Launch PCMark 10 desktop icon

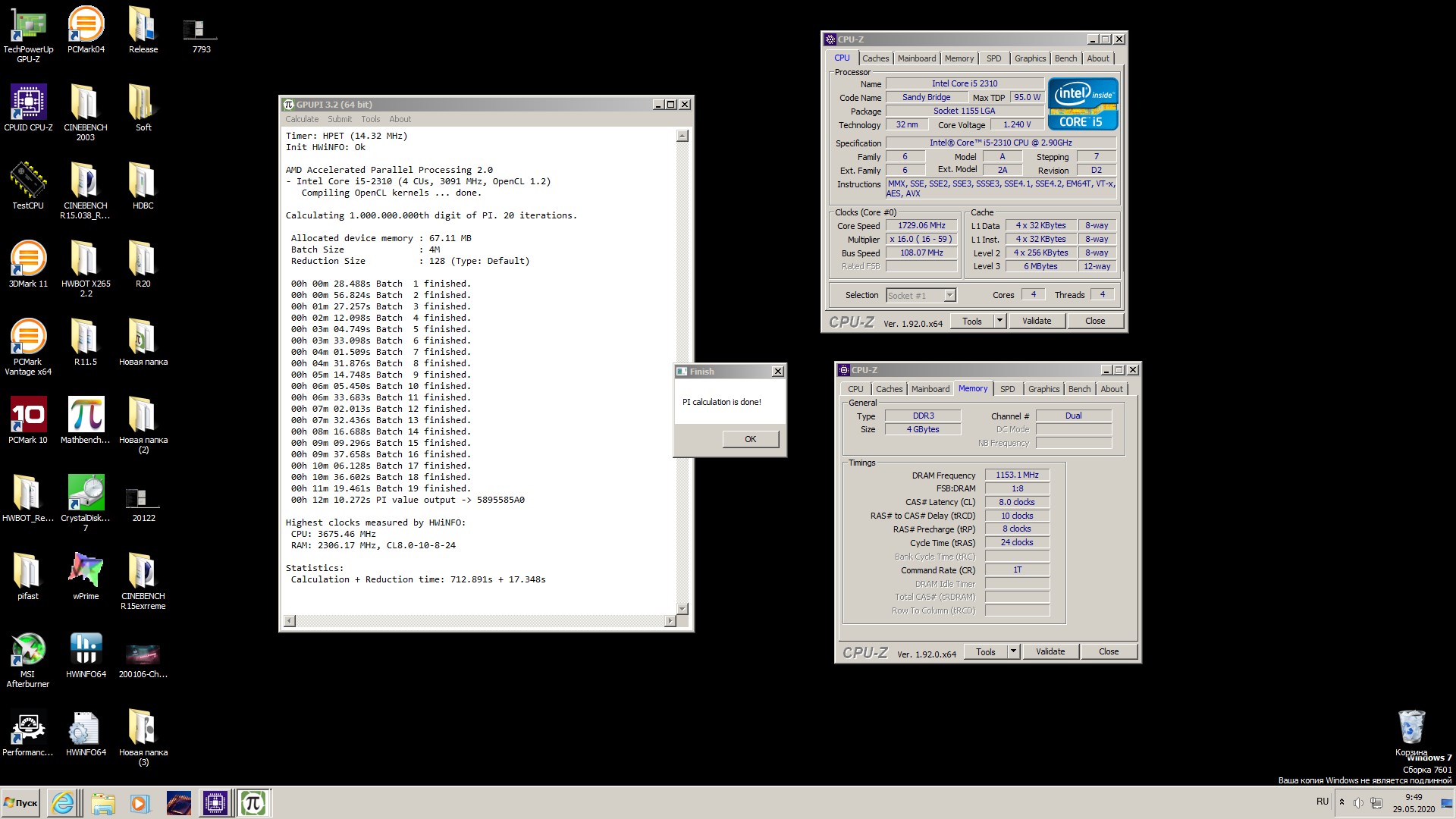28,420
